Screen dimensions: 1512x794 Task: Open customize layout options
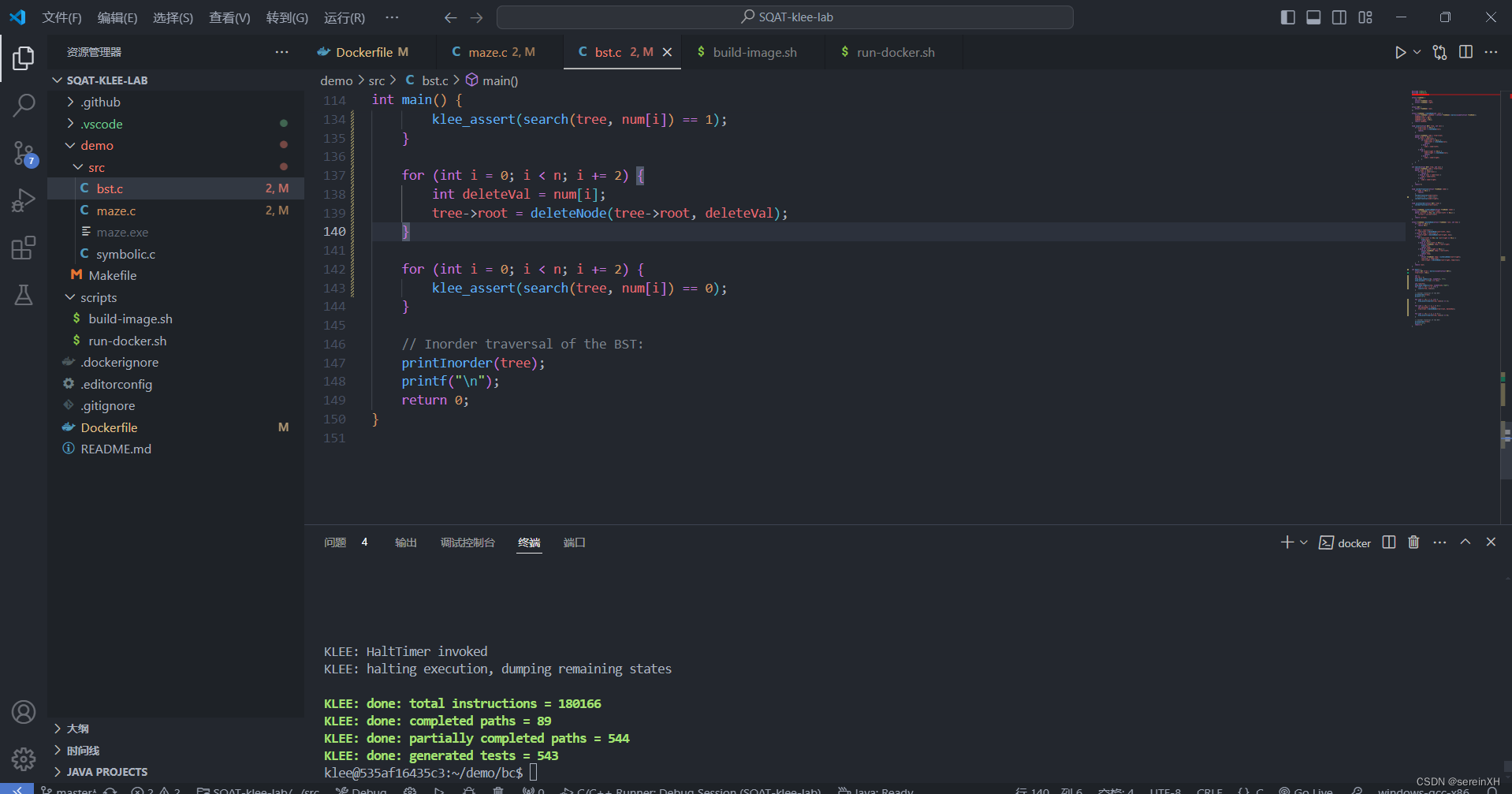[x=1365, y=17]
